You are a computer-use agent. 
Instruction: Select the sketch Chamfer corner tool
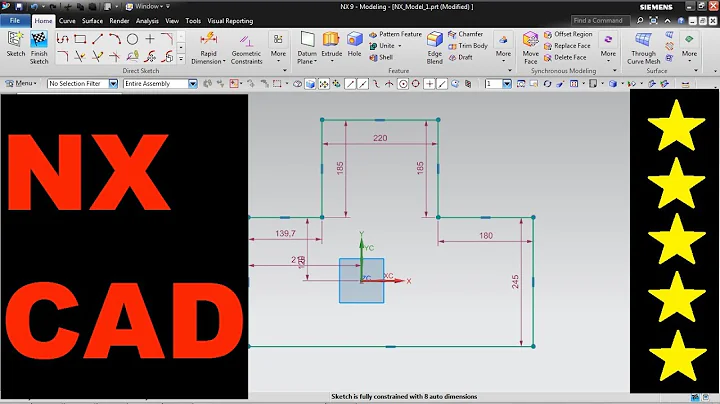(x=167, y=39)
